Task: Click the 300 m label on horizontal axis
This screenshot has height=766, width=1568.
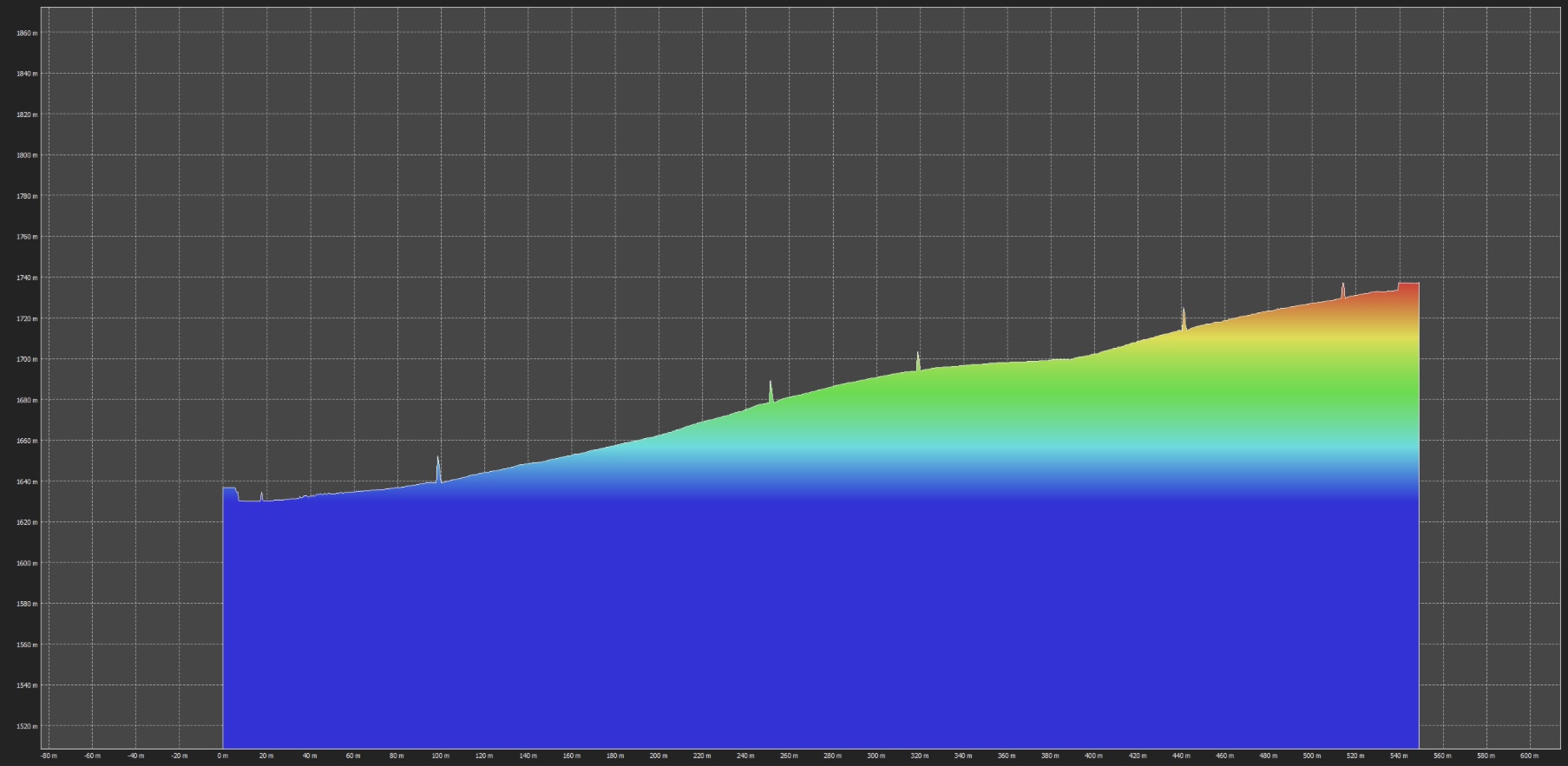Action: pos(876,756)
